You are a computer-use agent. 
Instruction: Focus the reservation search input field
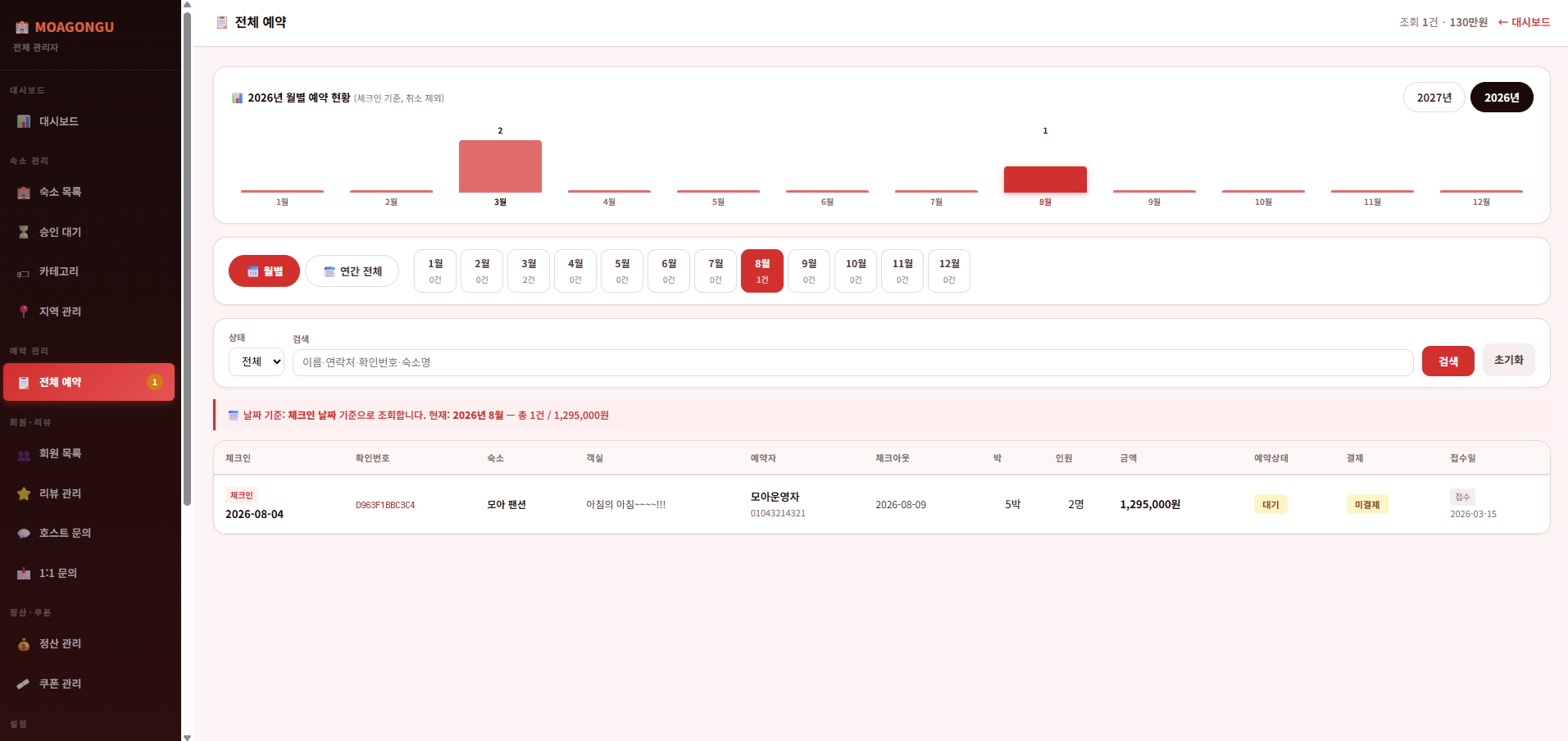[852, 362]
